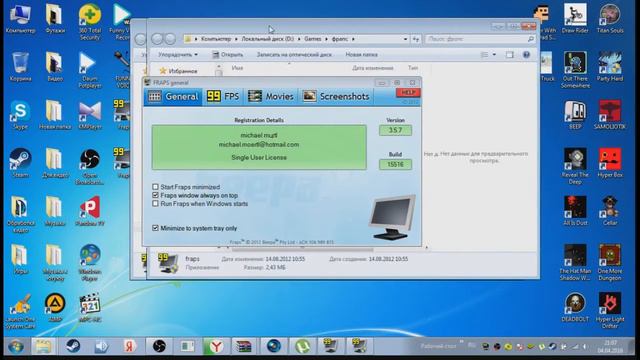Click Компьютер in the Explorer breadcrumb
Viewport: 640px width, 360px height.
point(216,39)
